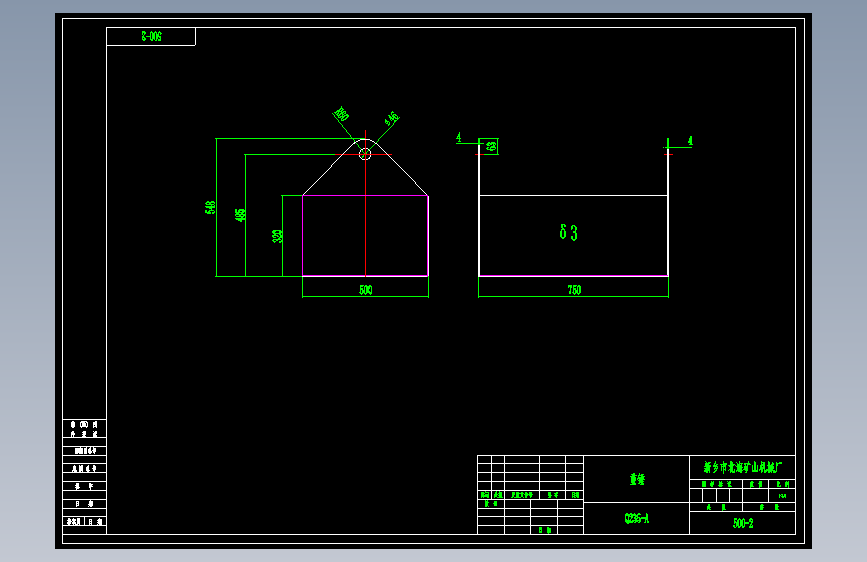Click the 750 horizontal dimension text
This screenshot has width=867, height=562.
pos(574,290)
